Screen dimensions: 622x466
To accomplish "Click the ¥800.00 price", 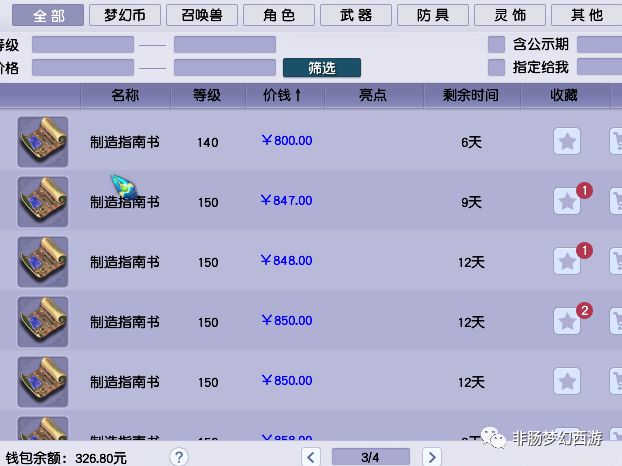I will [286, 140].
